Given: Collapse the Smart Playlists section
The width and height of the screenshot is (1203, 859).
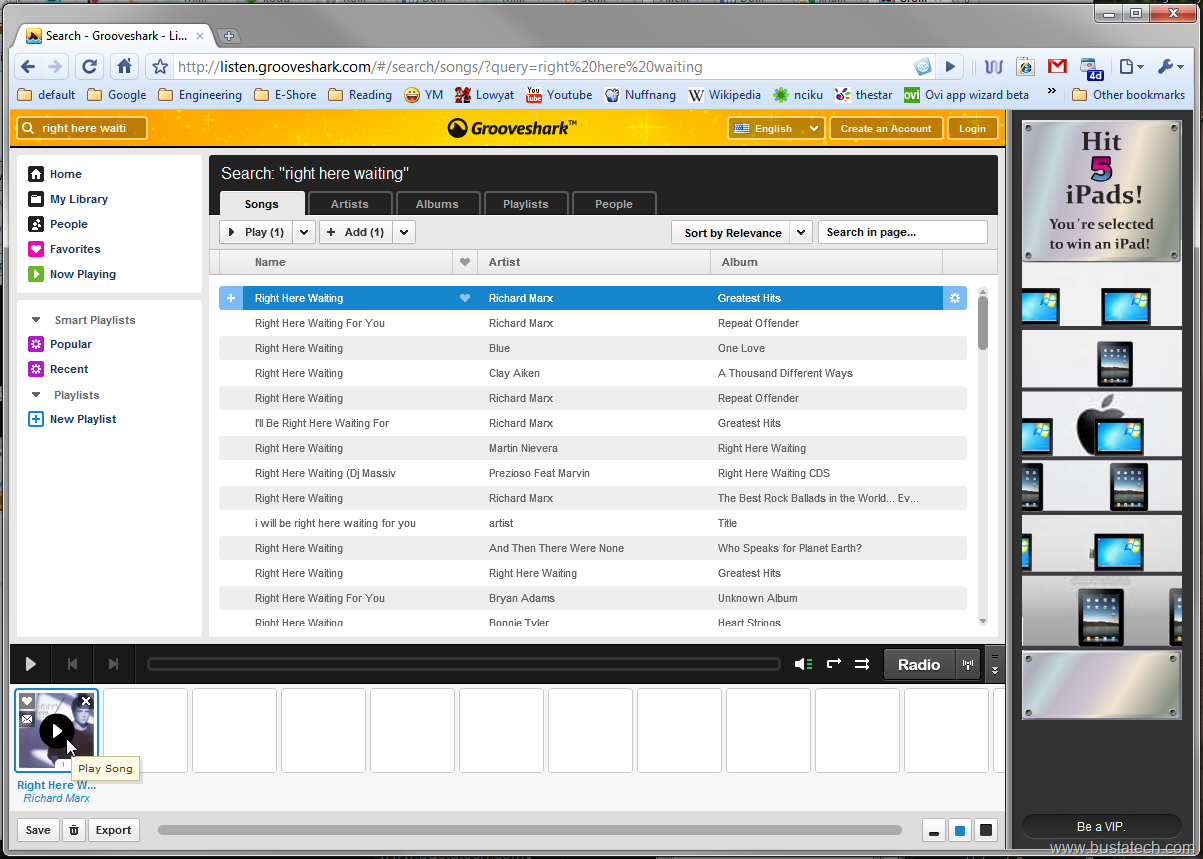Looking at the screenshot, I should pyautogui.click(x=36, y=320).
